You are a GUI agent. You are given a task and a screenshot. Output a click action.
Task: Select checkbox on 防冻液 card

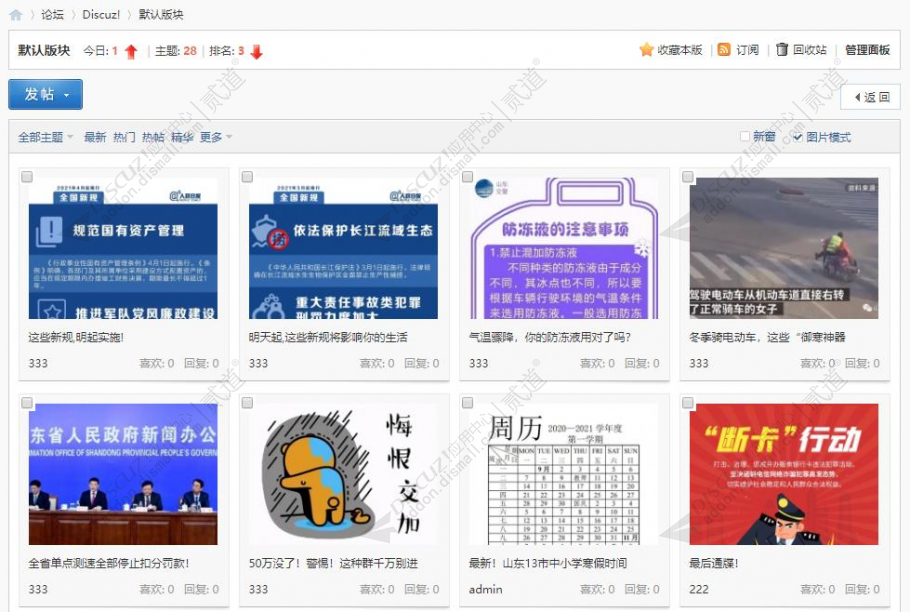pyautogui.click(x=467, y=176)
